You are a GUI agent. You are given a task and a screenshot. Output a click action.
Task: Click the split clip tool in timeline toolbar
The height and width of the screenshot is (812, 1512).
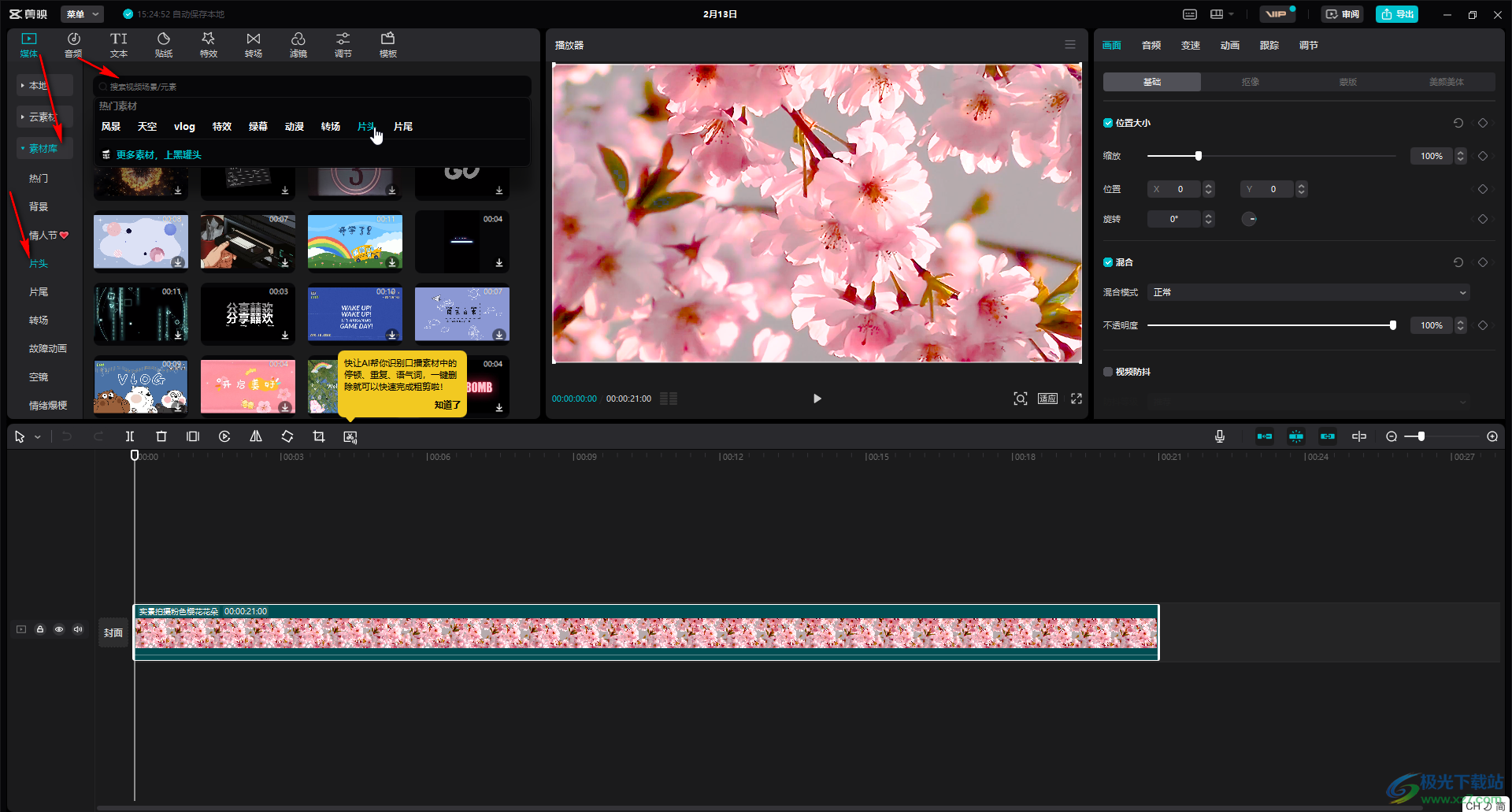(130, 436)
